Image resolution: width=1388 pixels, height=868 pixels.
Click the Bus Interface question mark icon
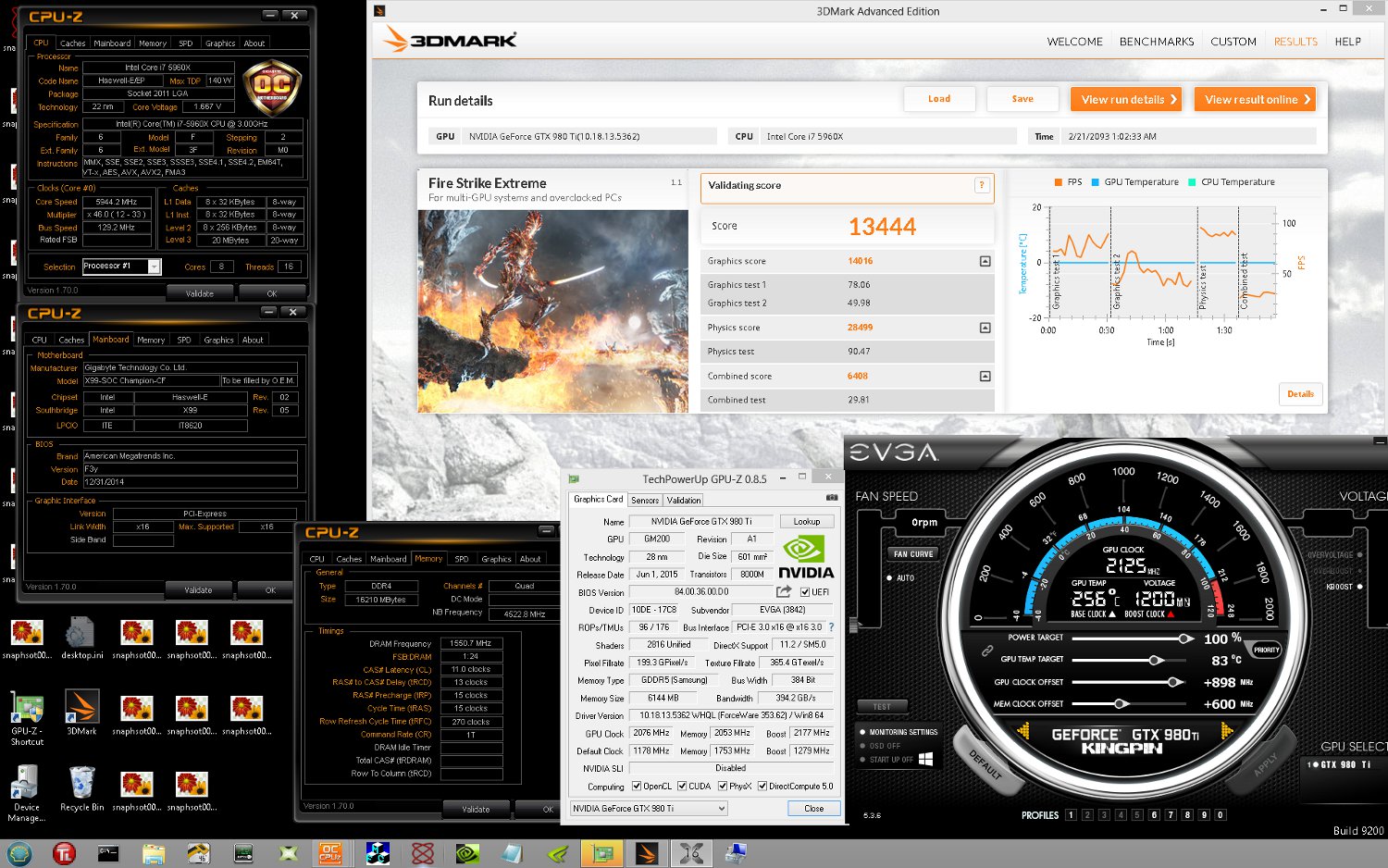coord(831,627)
